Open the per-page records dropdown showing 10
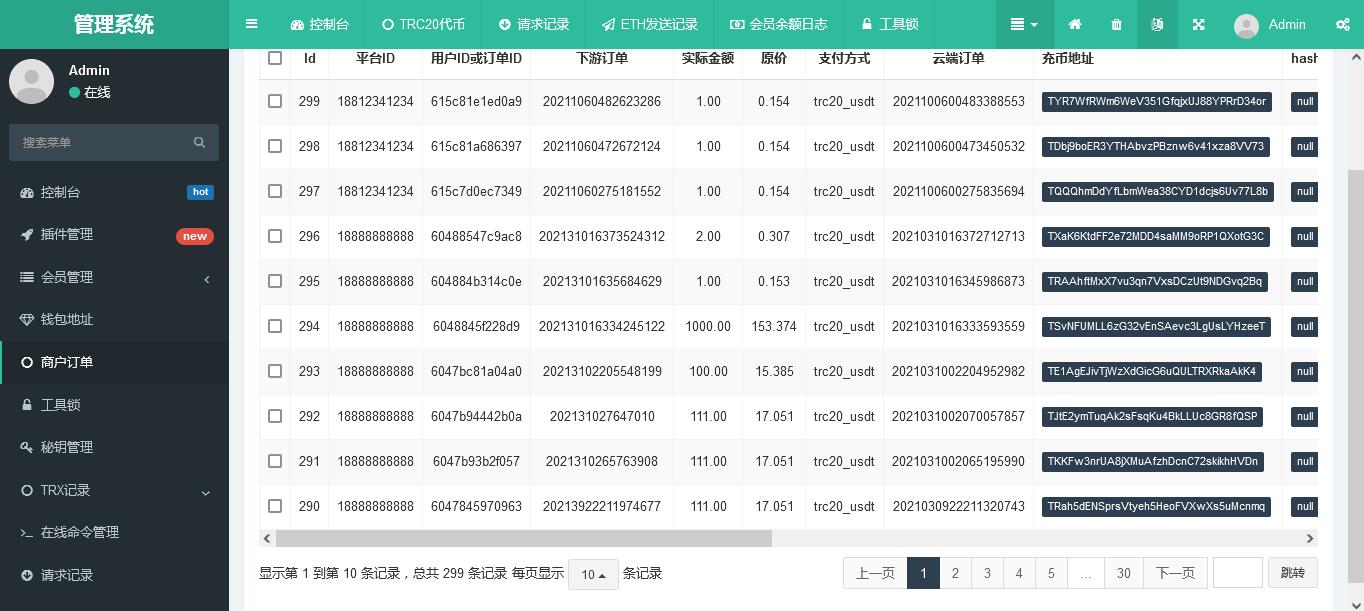Image resolution: width=1364 pixels, height=611 pixels. coord(592,573)
